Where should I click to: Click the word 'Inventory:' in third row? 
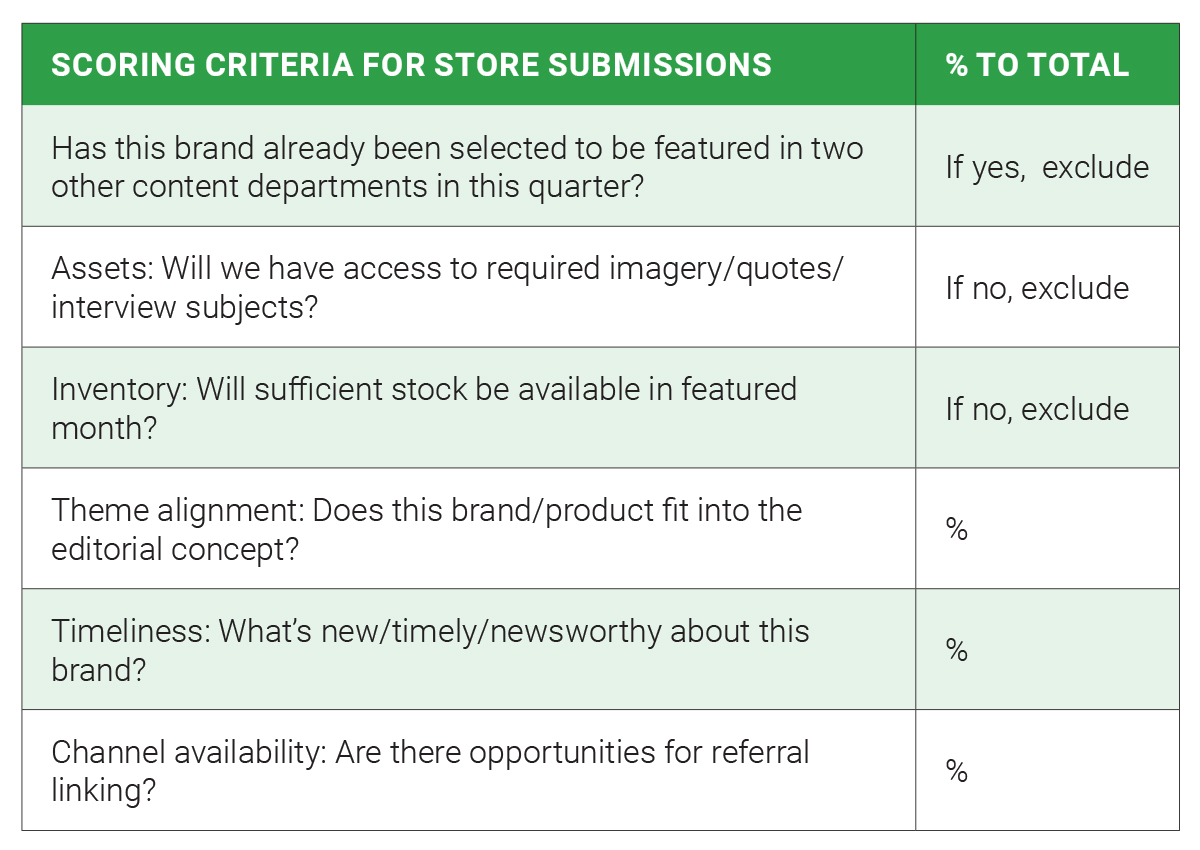tap(119, 390)
